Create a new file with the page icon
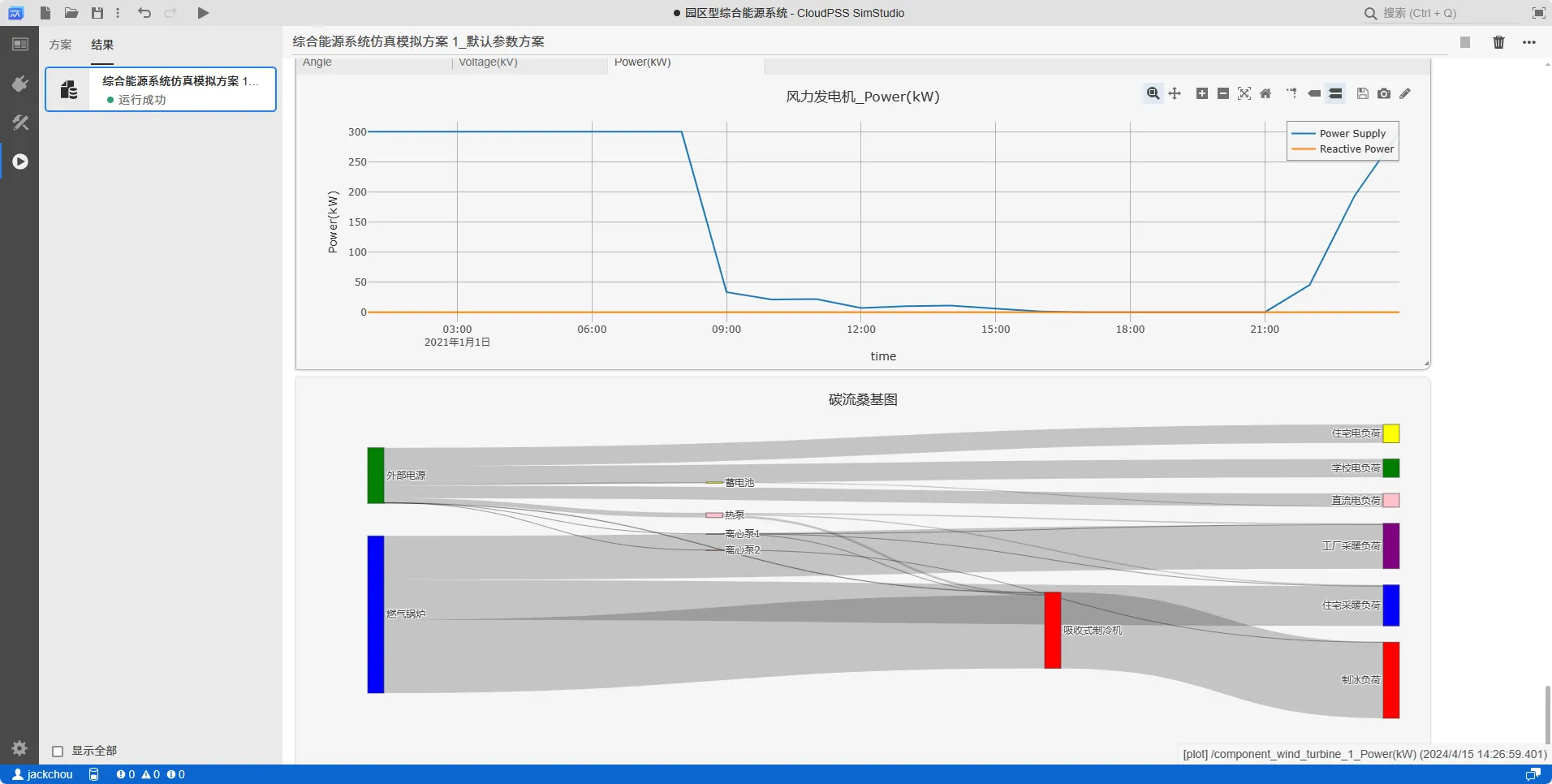The image size is (1552, 784). pos(45,13)
